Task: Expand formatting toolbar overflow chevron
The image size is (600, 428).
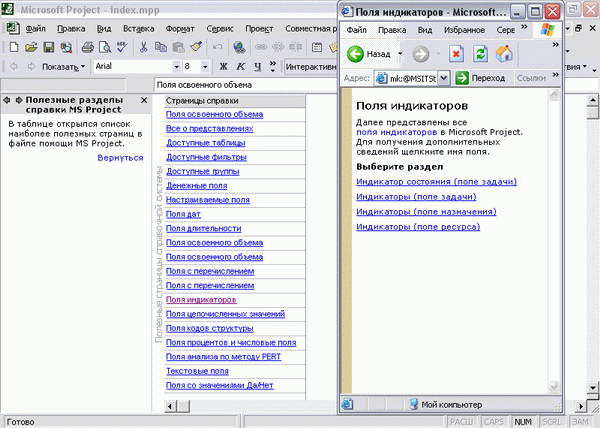Action: (x=273, y=67)
